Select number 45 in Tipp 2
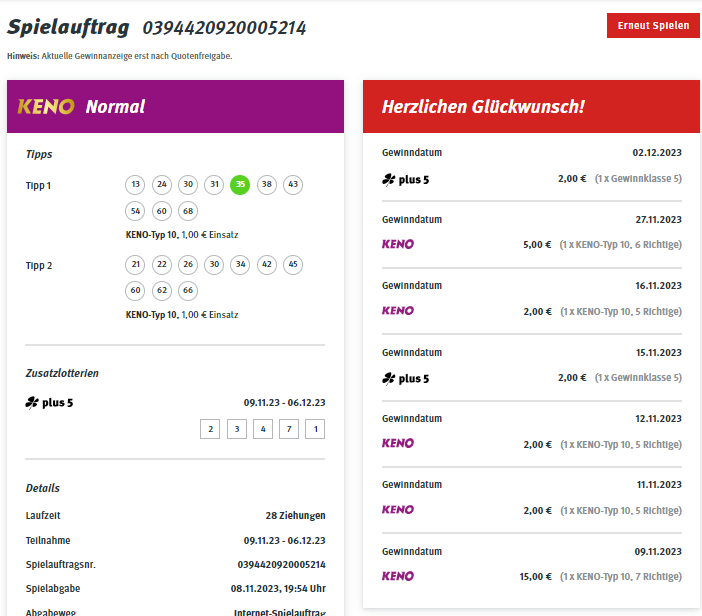The height and width of the screenshot is (616, 702). [293, 265]
